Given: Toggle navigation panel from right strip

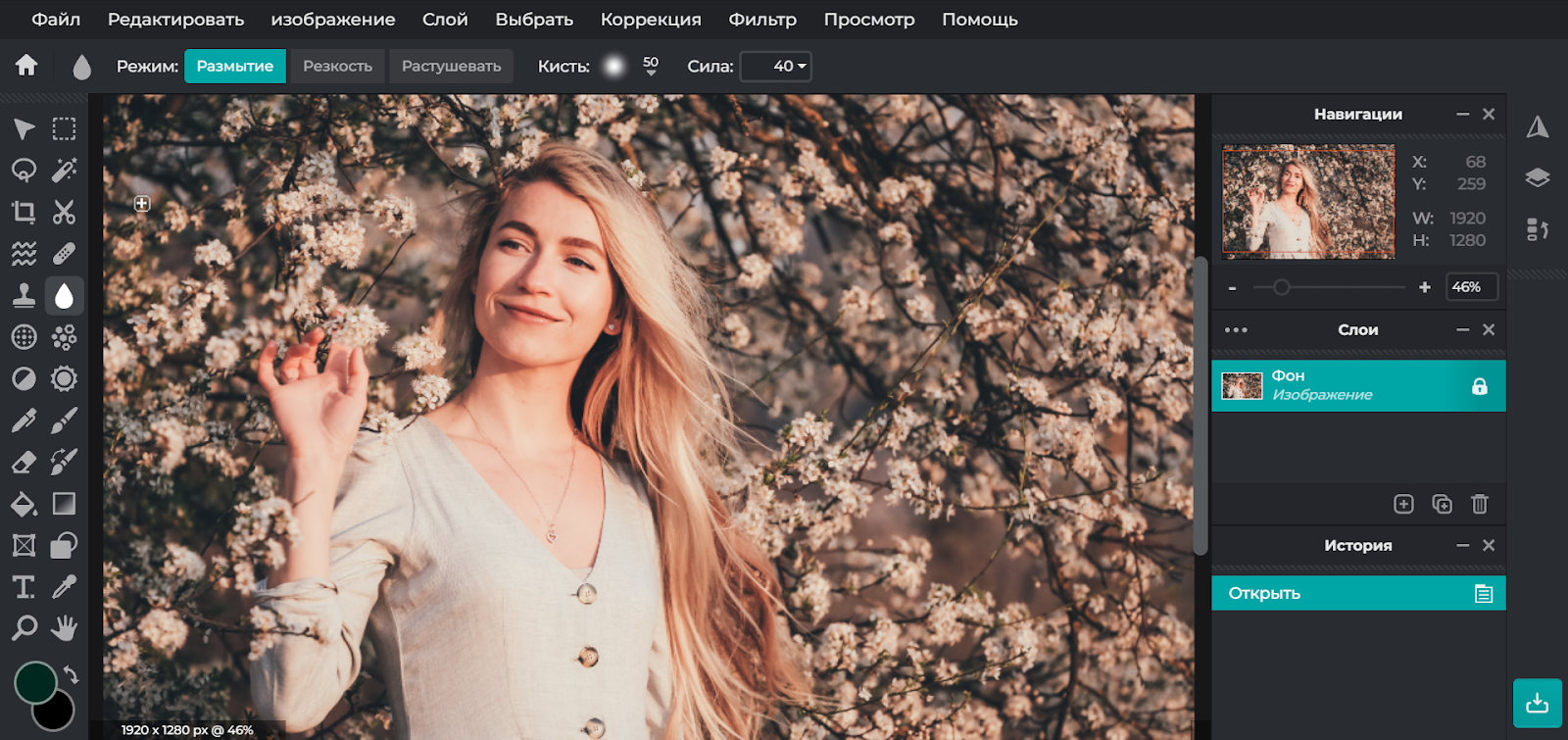Looking at the screenshot, I should point(1538,126).
